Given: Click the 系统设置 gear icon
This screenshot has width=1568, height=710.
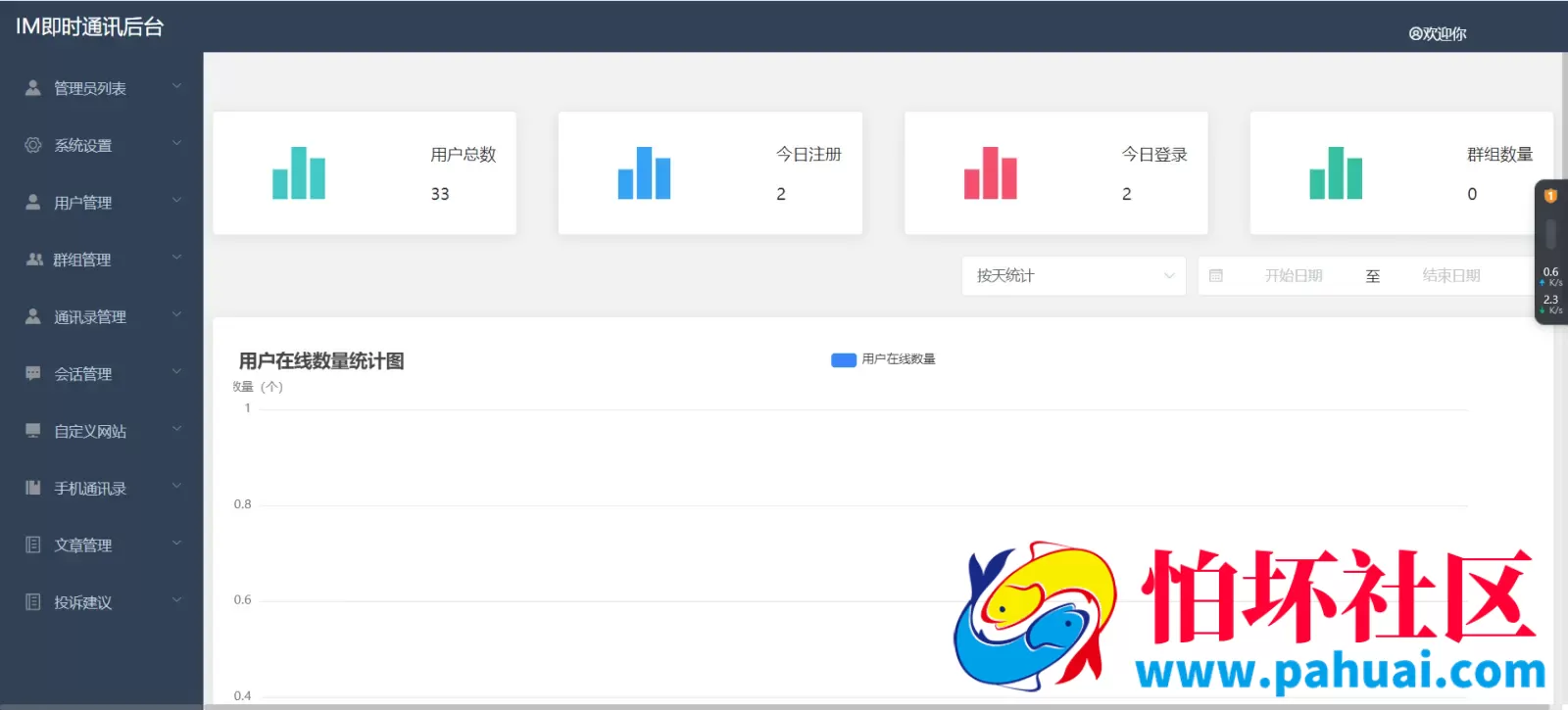Looking at the screenshot, I should pyautogui.click(x=33, y=145).
